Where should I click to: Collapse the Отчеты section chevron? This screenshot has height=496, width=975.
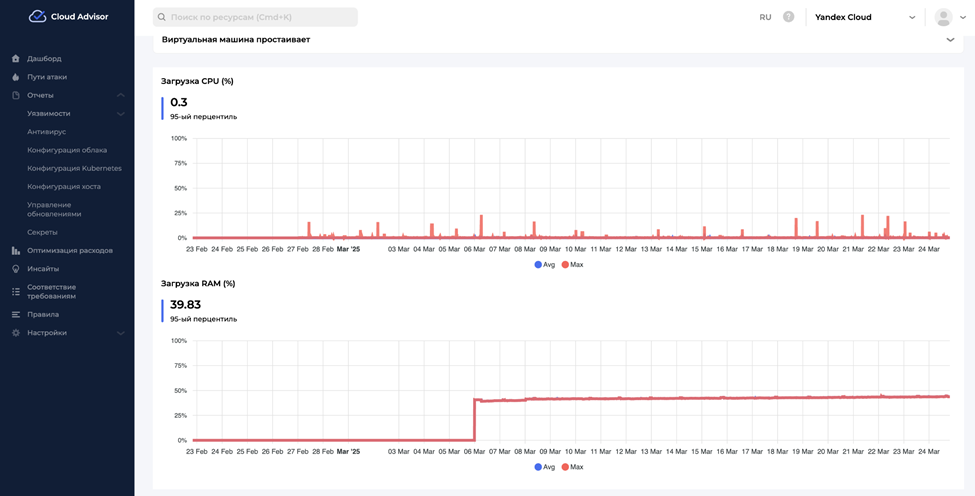(121, 95)
